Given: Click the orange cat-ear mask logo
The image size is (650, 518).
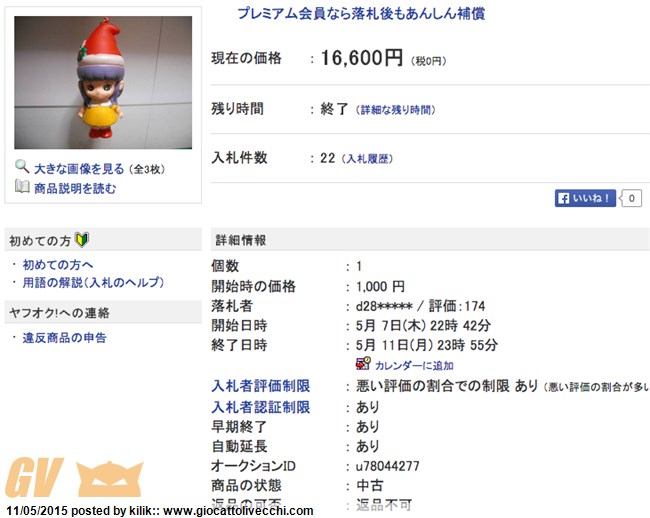Looking at the screenshot, I should point(110,478).
